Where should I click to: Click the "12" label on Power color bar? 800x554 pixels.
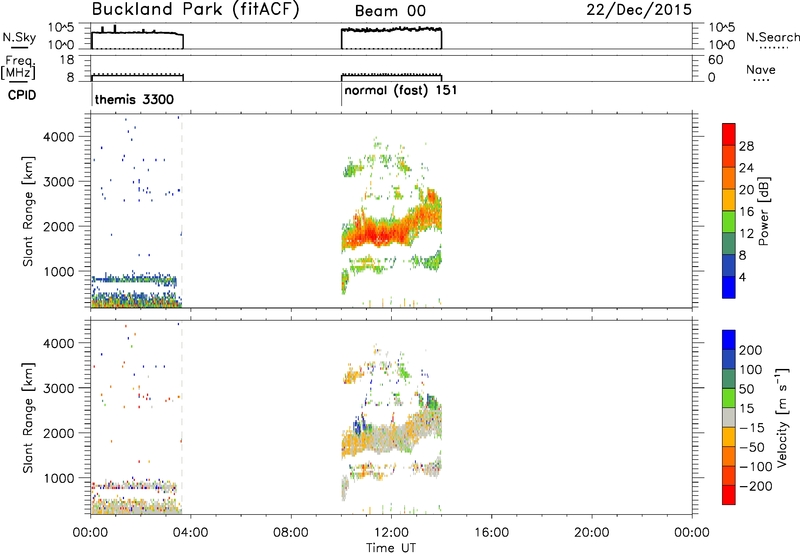click(x=746, y=234)
